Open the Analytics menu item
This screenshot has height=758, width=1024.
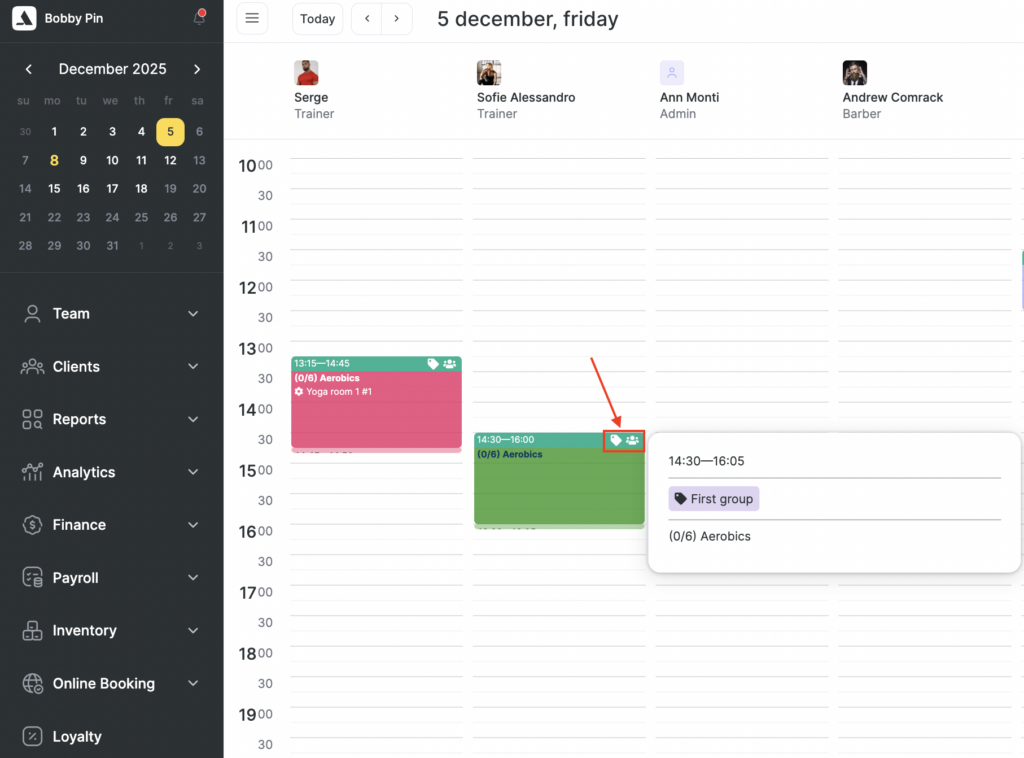83,472
